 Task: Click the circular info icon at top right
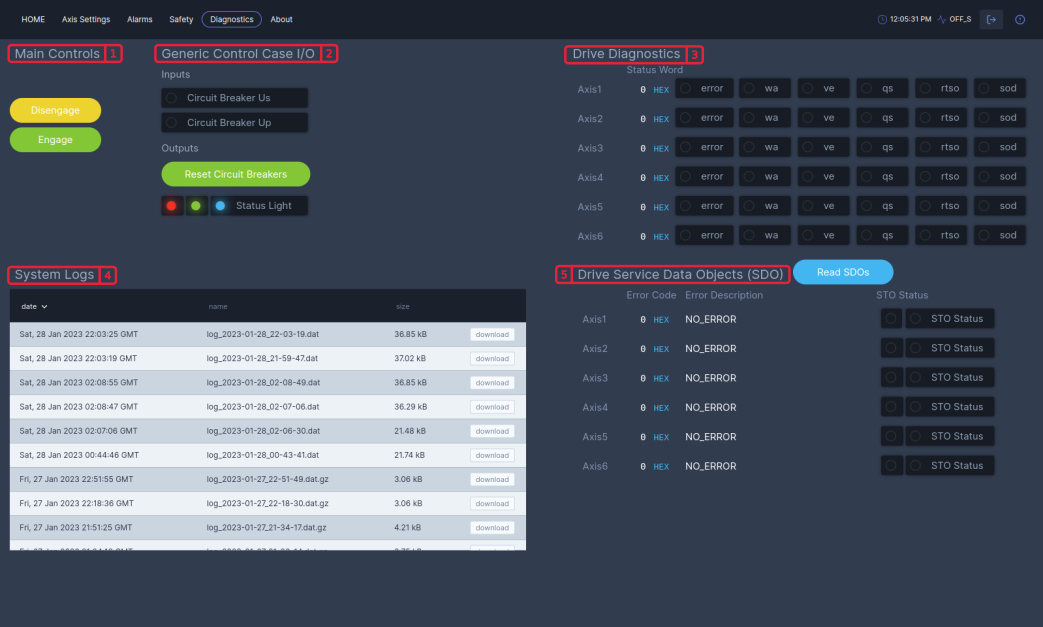[x=1020, y=19]
